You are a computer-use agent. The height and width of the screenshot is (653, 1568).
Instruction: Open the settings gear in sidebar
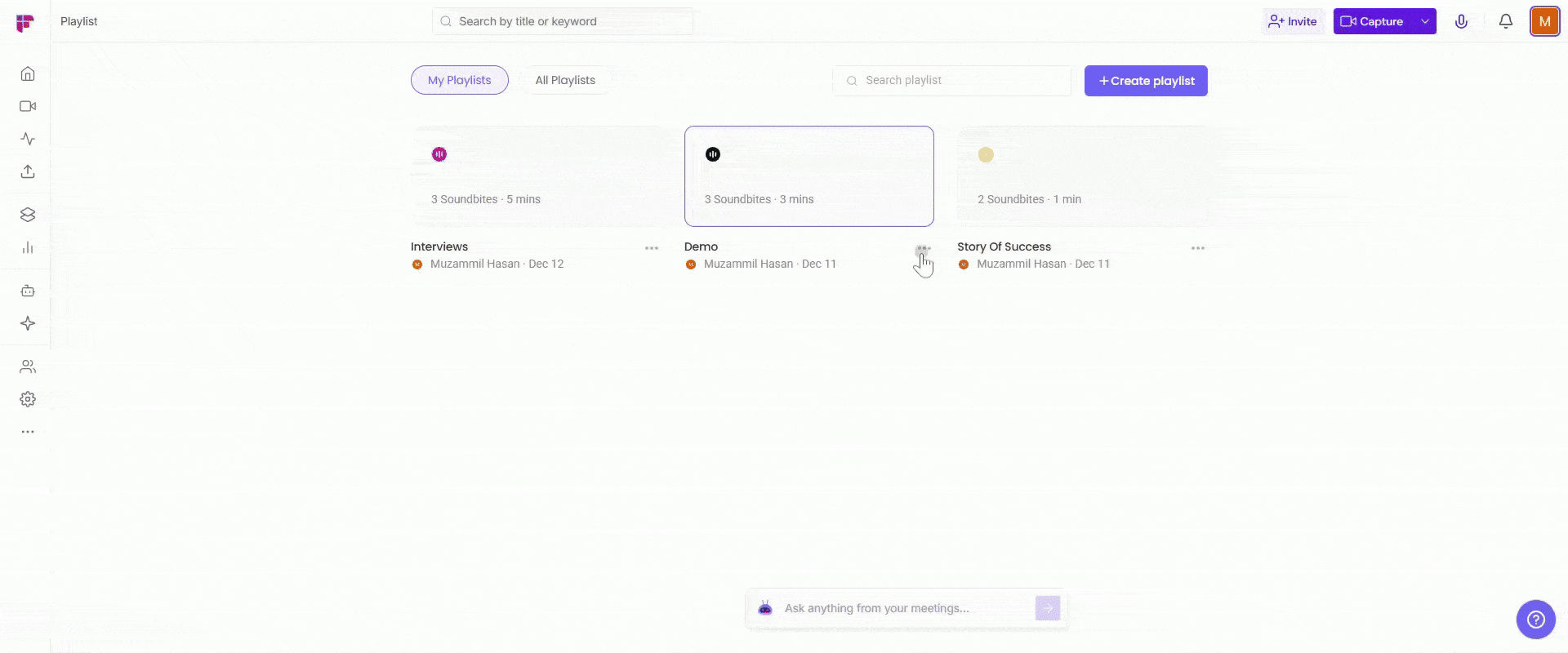28,399
